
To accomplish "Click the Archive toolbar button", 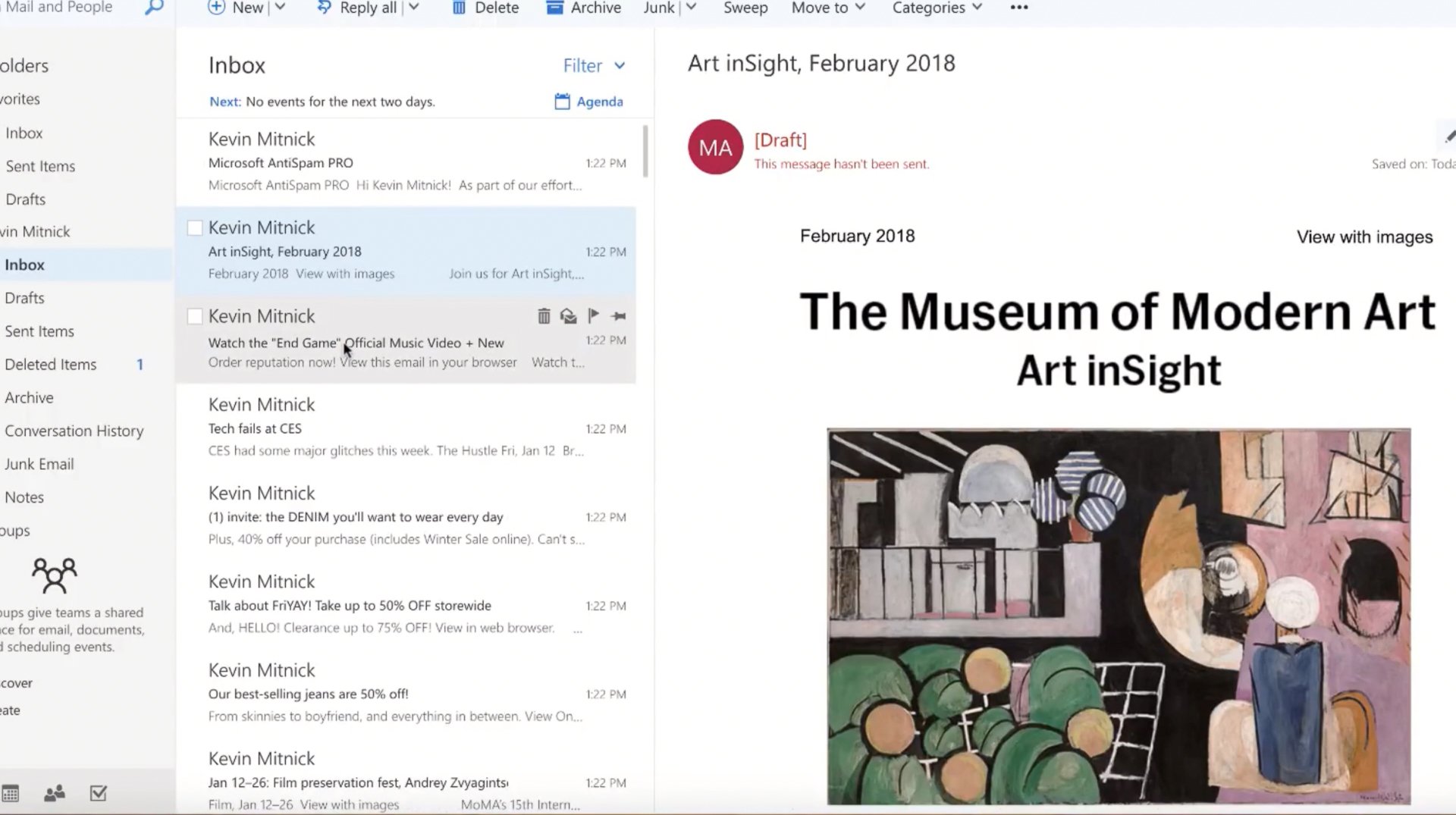I will [x=584, y=8].
